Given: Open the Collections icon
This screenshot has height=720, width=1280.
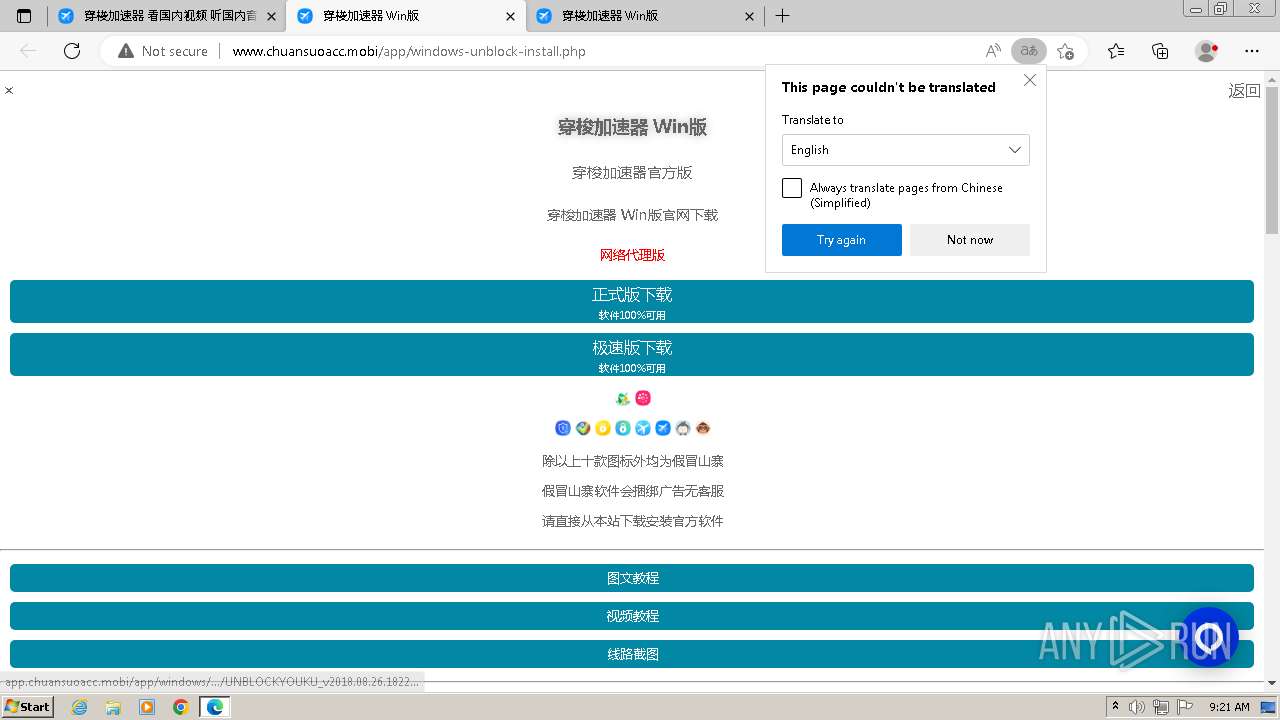Looking at the screenshot, I should pos(1160,51).
